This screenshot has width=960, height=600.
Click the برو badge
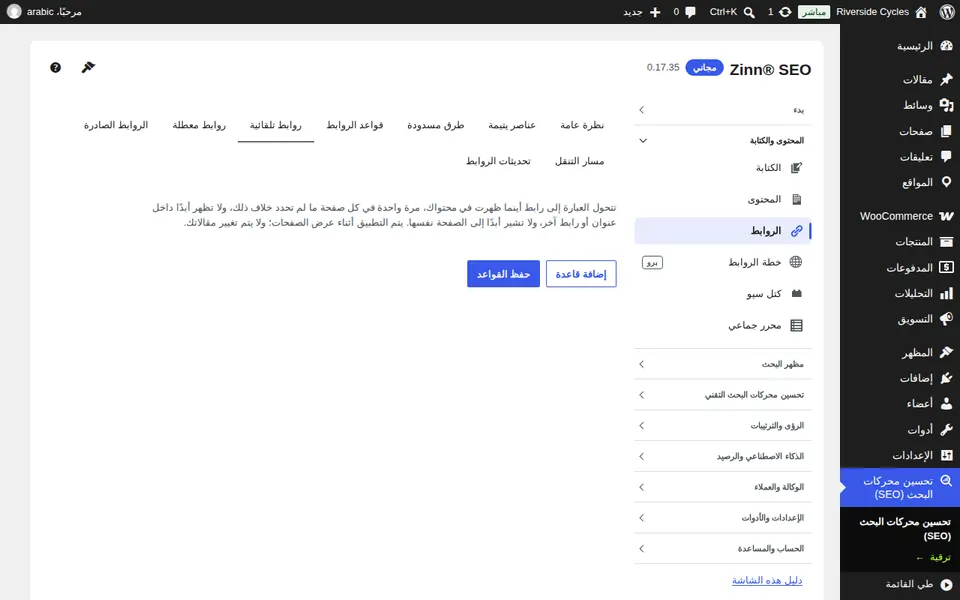pyautogui.click(x=653, y=262)
